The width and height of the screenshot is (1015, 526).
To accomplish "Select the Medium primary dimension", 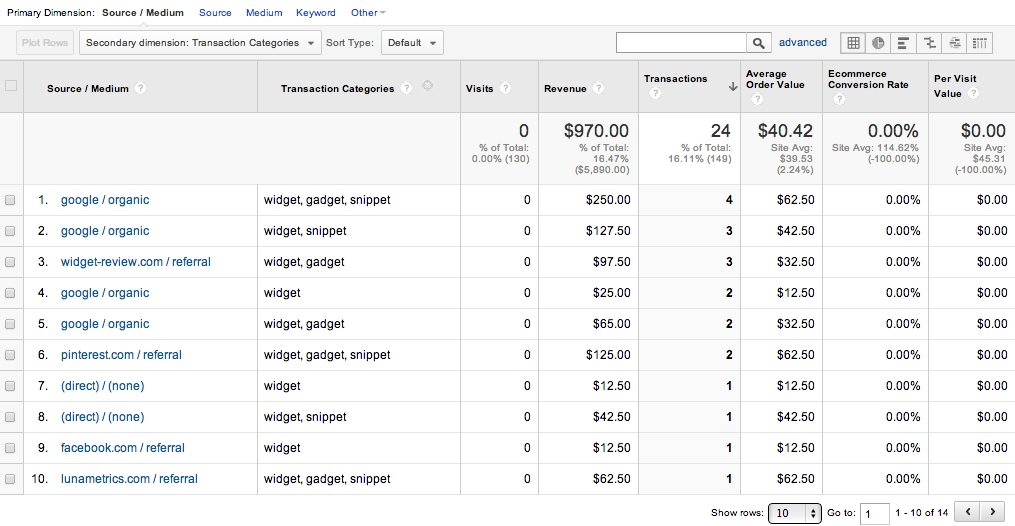I will [264, 12].
